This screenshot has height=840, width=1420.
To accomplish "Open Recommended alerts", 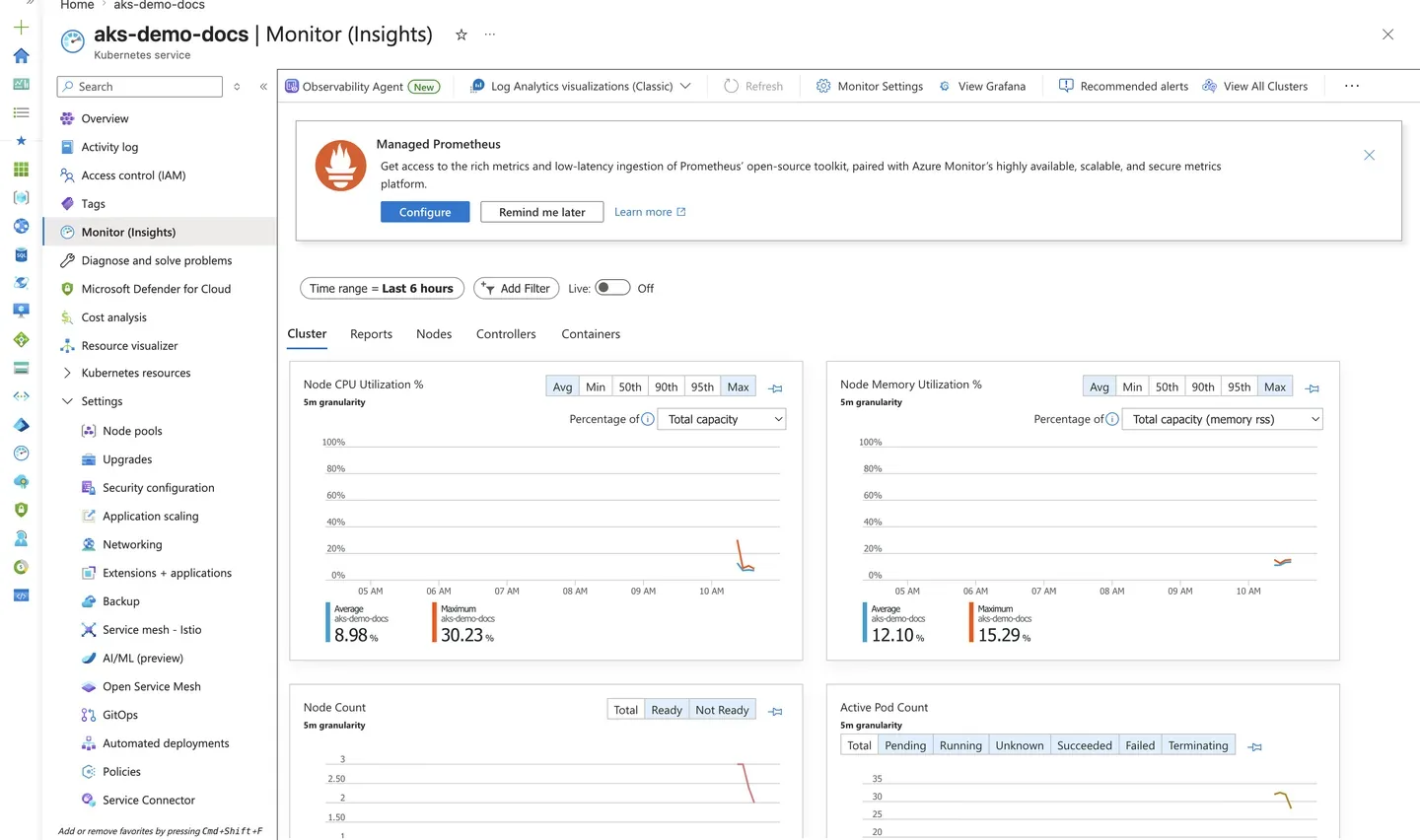I will (x=1123, y=86).
